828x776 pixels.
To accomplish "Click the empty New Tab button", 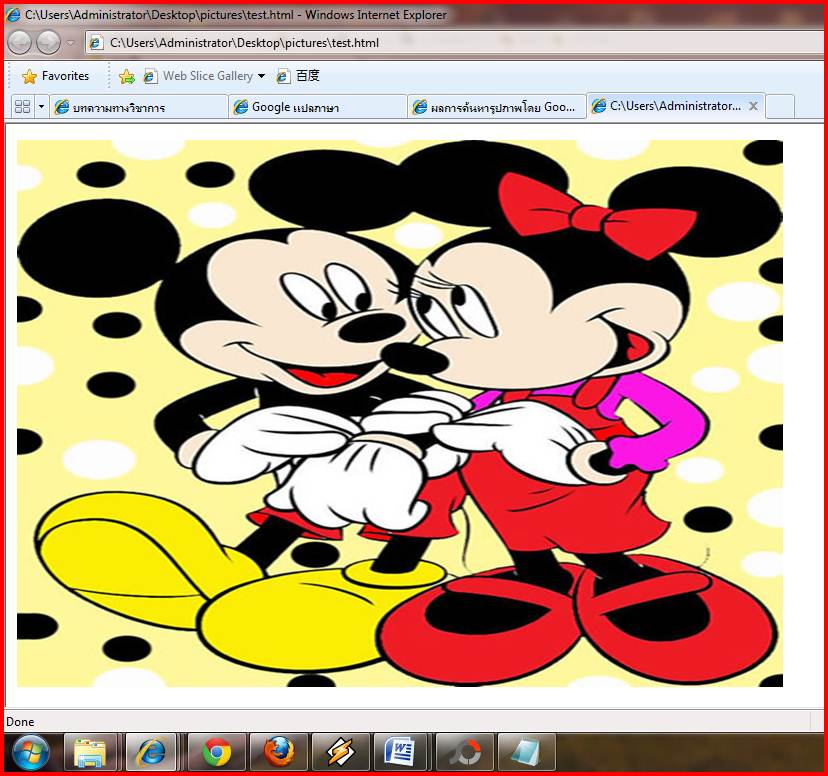I will [780, 107].
